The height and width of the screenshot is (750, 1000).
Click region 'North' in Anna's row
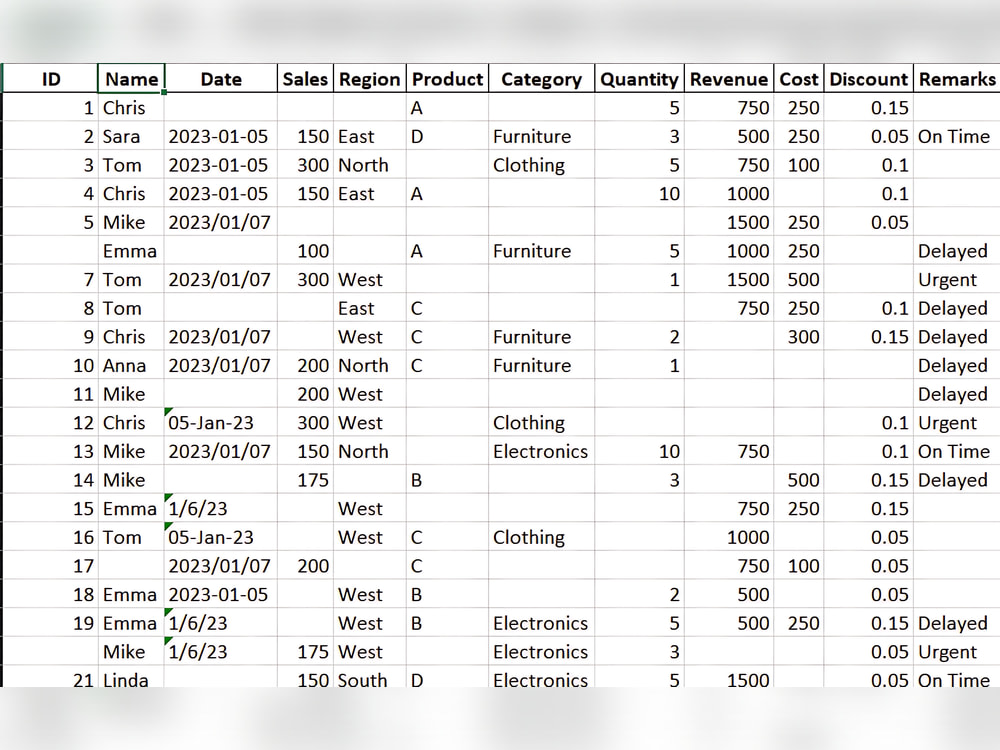click(x=369, y=365)
